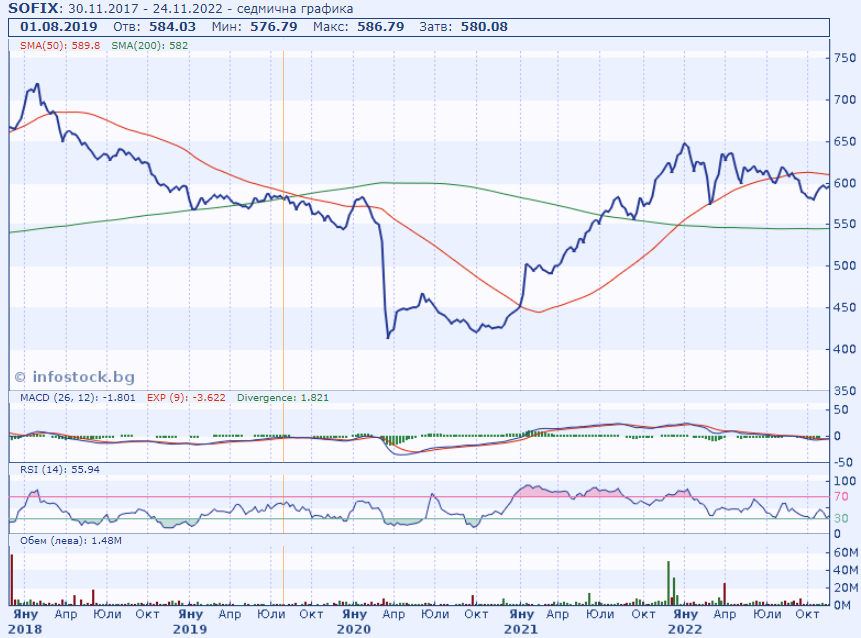861x638 pixels.
Task: Click the orange vertical cursor line on price chart
Action: coord(283,220)
